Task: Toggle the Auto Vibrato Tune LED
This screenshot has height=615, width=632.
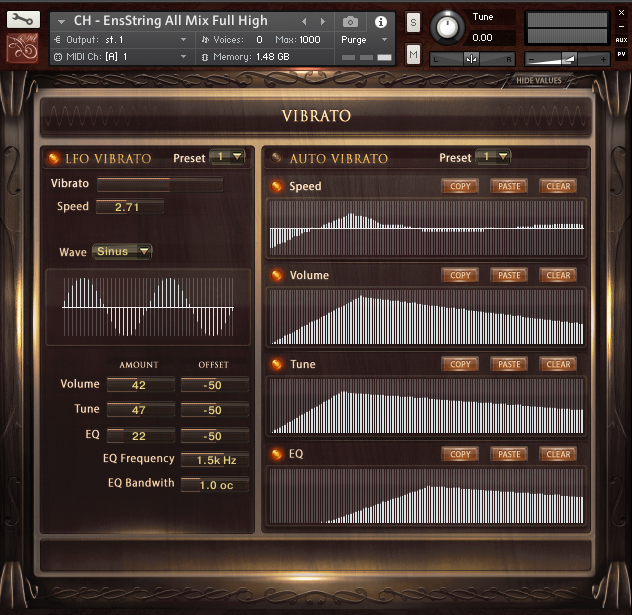Action: point(276,364)
